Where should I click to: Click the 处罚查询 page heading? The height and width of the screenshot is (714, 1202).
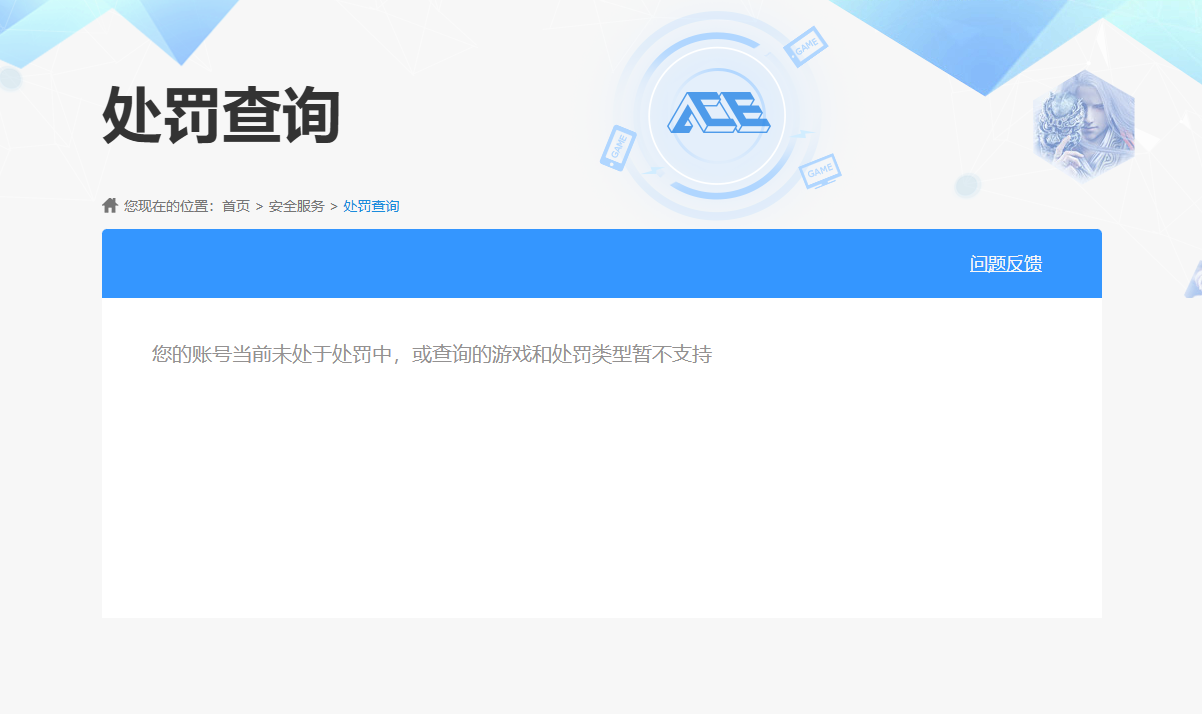(221, 115)
